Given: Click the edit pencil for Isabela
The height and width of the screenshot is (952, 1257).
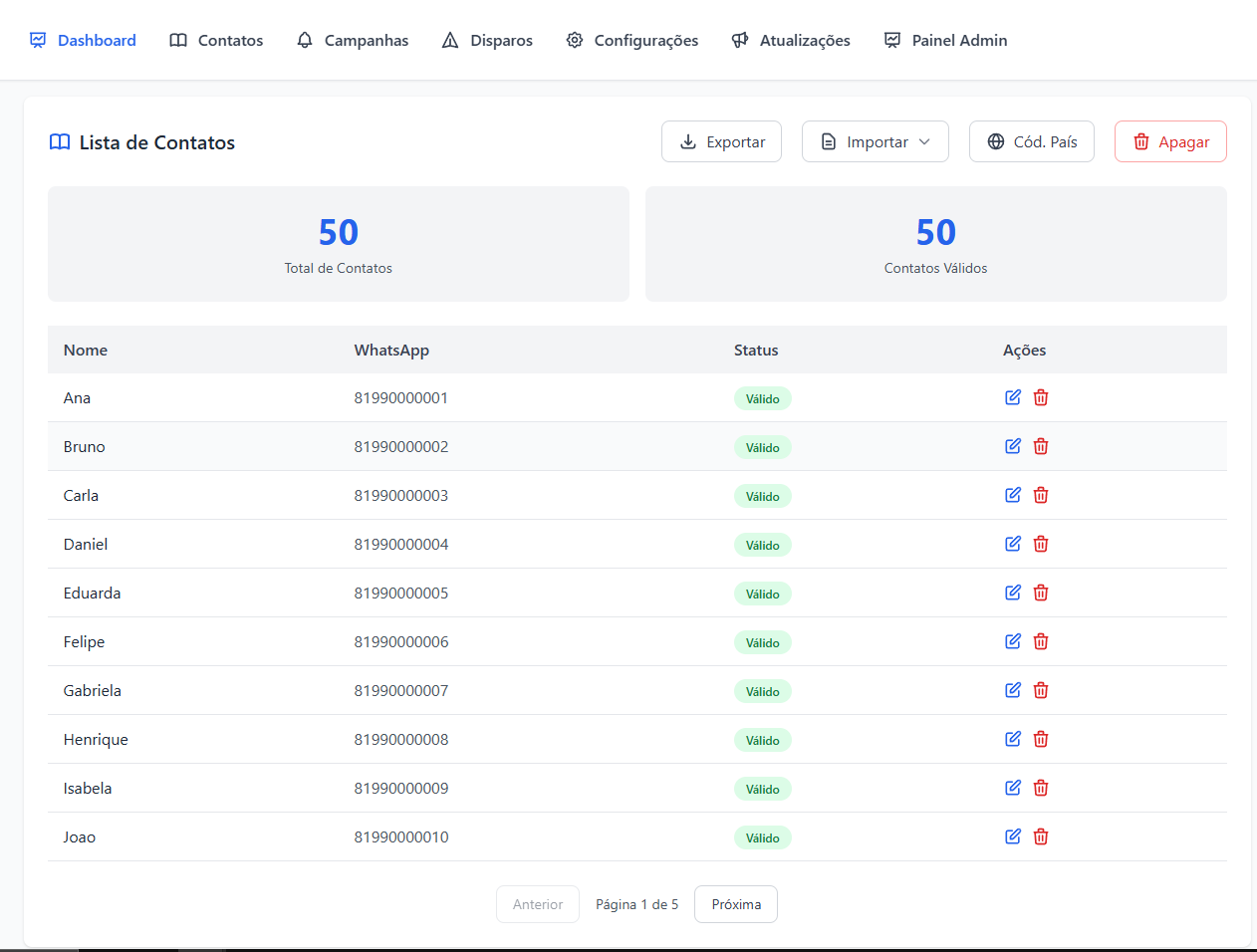Looking at the screenshot, I should 1013,788.
